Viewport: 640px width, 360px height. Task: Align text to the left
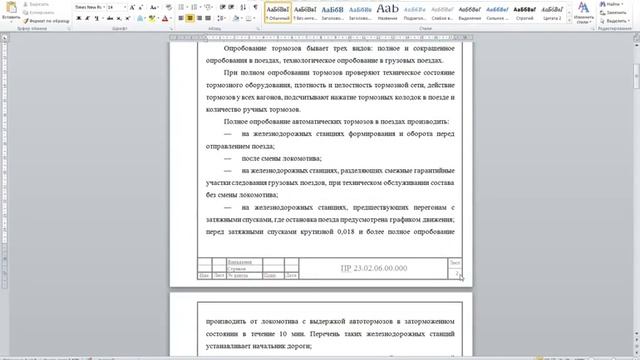click(x=181, y=18)
